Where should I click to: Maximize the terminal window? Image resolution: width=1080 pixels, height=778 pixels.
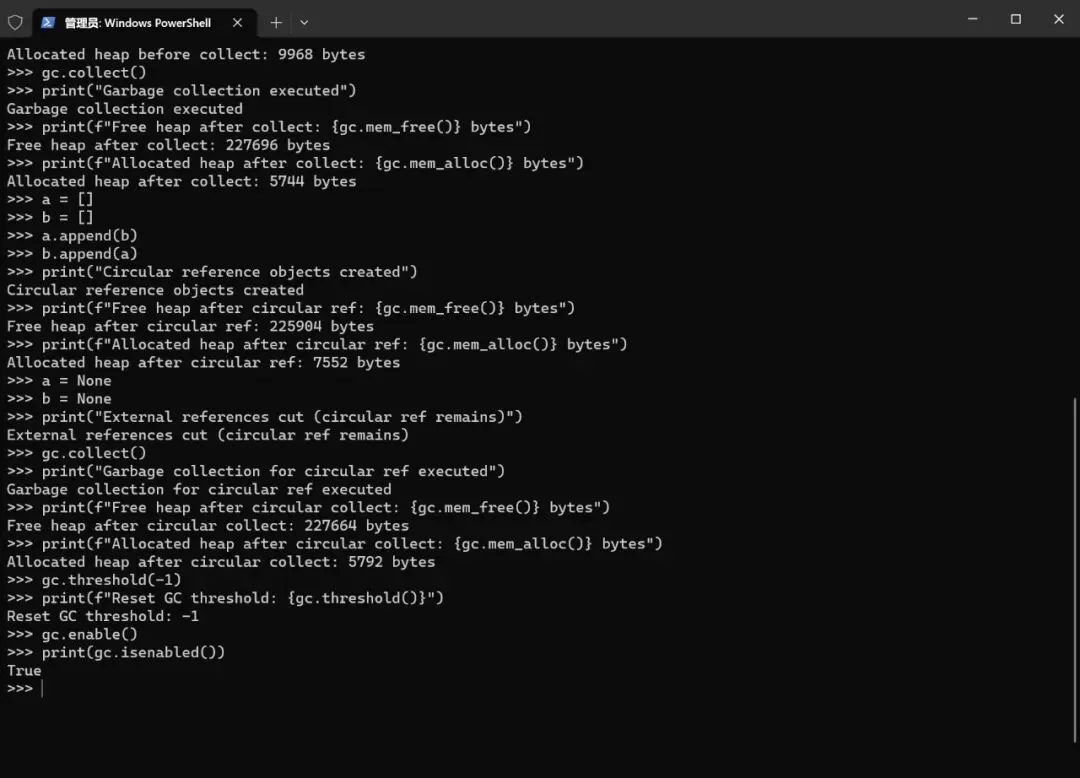click(x=1015, y=19)
